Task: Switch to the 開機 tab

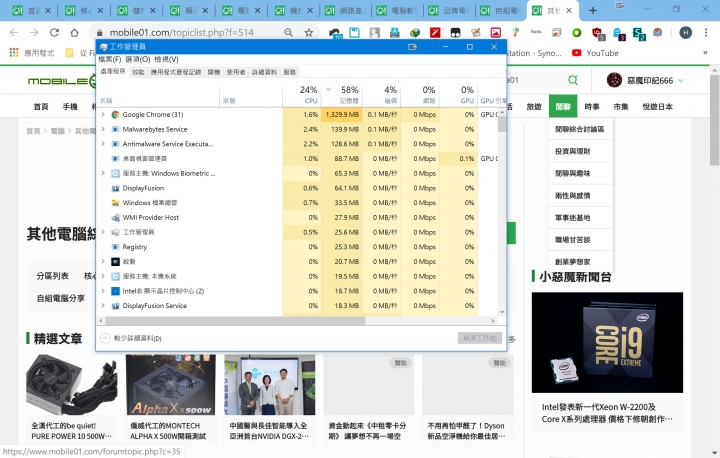Action: pyautogui.click(x=214, y=72)
